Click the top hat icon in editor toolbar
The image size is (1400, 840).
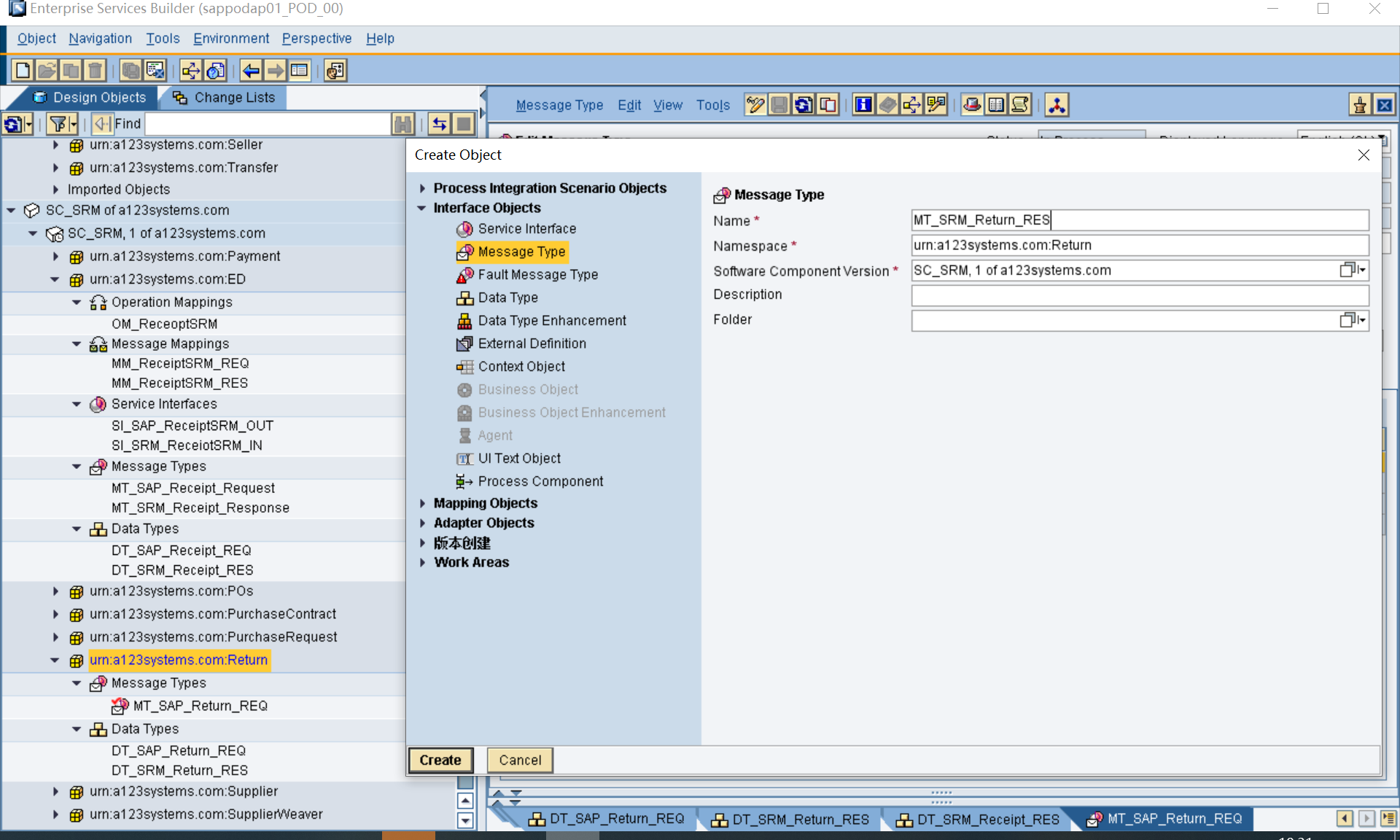pos(971,105)
